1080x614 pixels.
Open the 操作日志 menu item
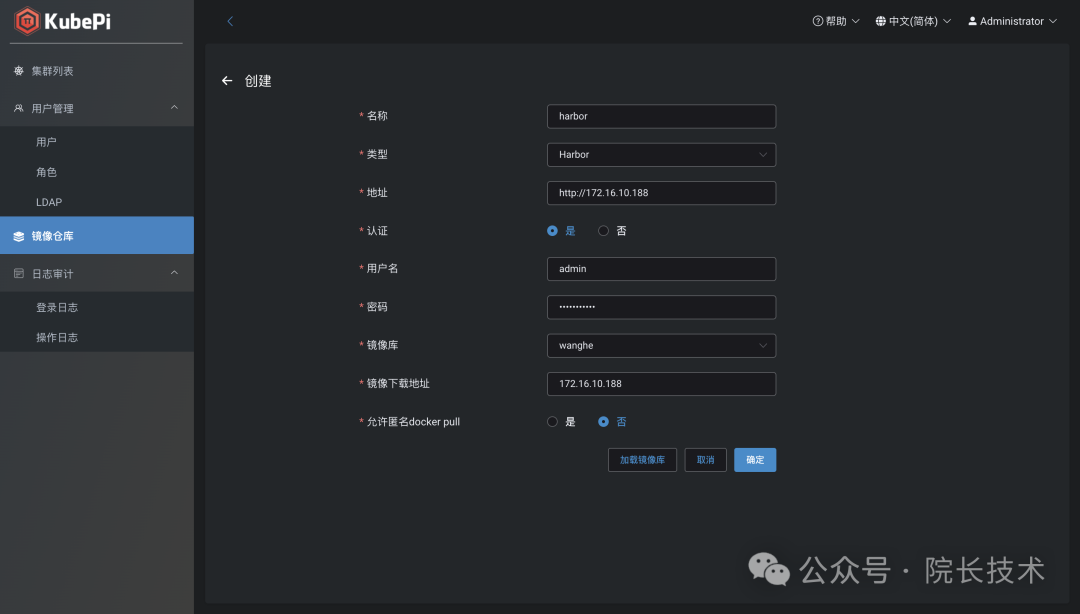click(x=96, y=338)
